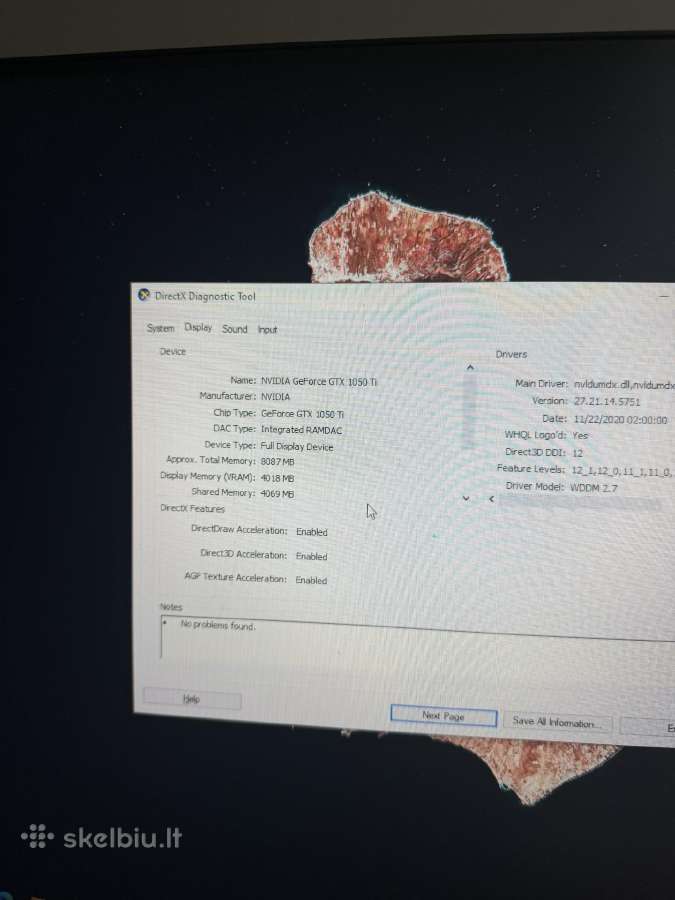The height and width of the screenshot is (900, 675).
Task: Click the Manufacturer value NVIDIA
Action: [276, 397]
